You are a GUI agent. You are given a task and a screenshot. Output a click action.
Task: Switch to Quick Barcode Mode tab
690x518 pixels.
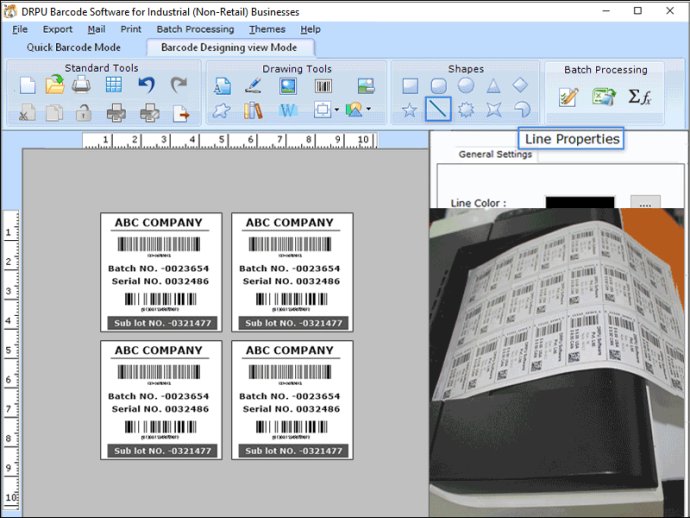click(x=73, y=48)
